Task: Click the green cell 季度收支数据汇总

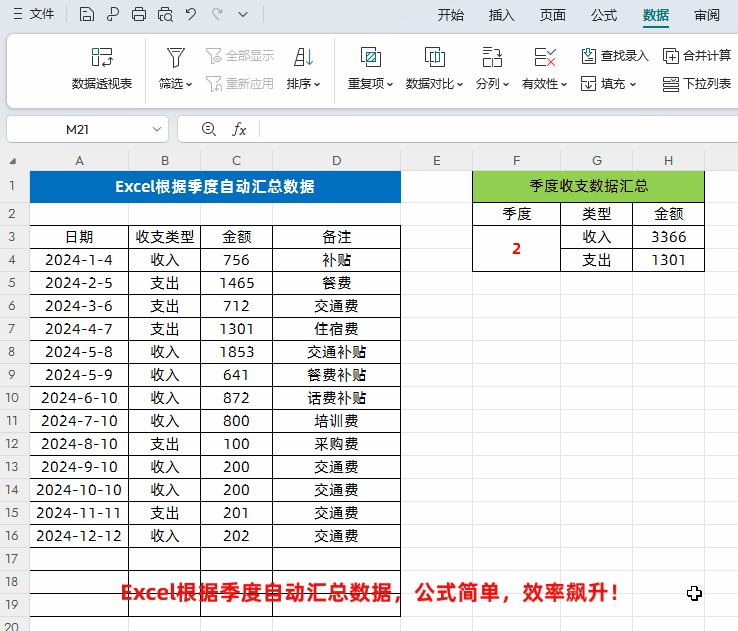Action: coord(588,186)
